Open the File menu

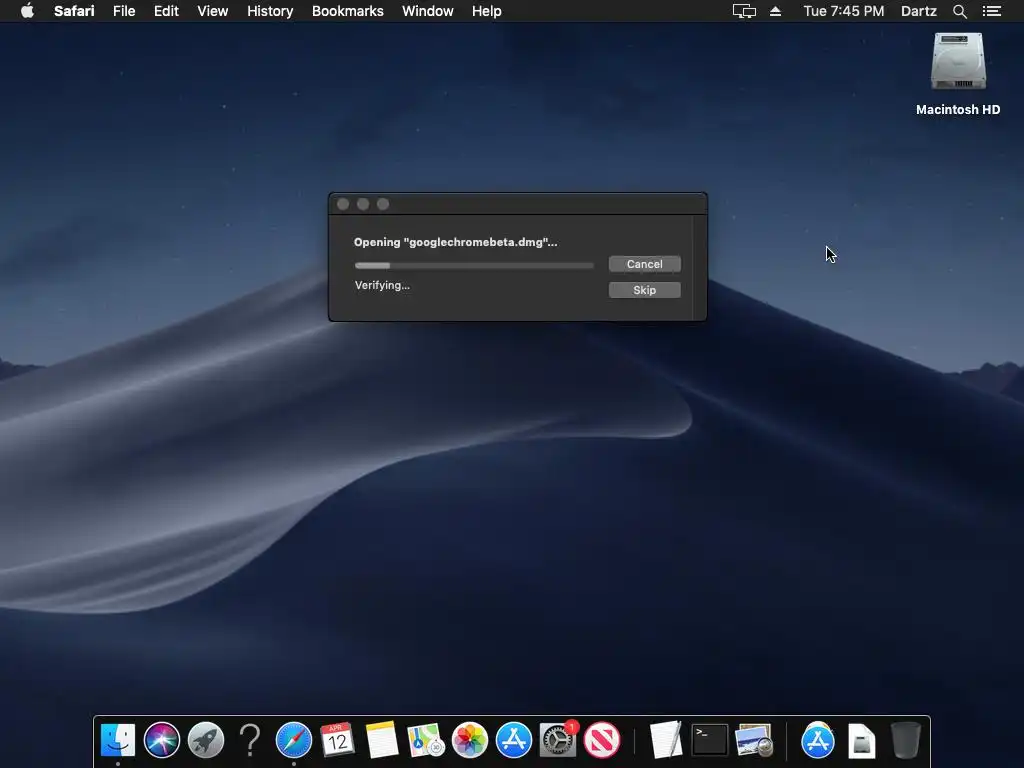pyautogui.click(x=123, y=11)
